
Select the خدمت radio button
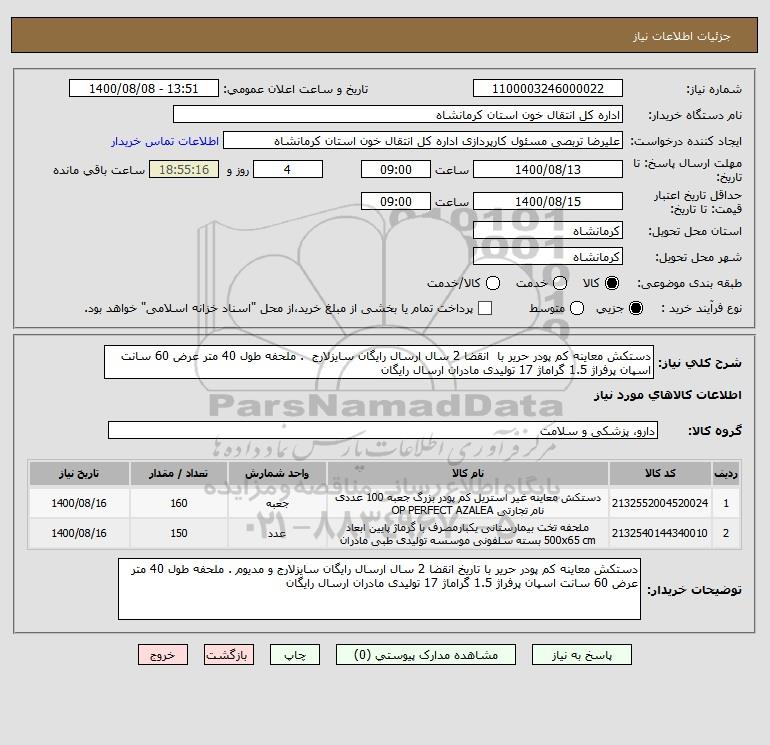point(560,283)
